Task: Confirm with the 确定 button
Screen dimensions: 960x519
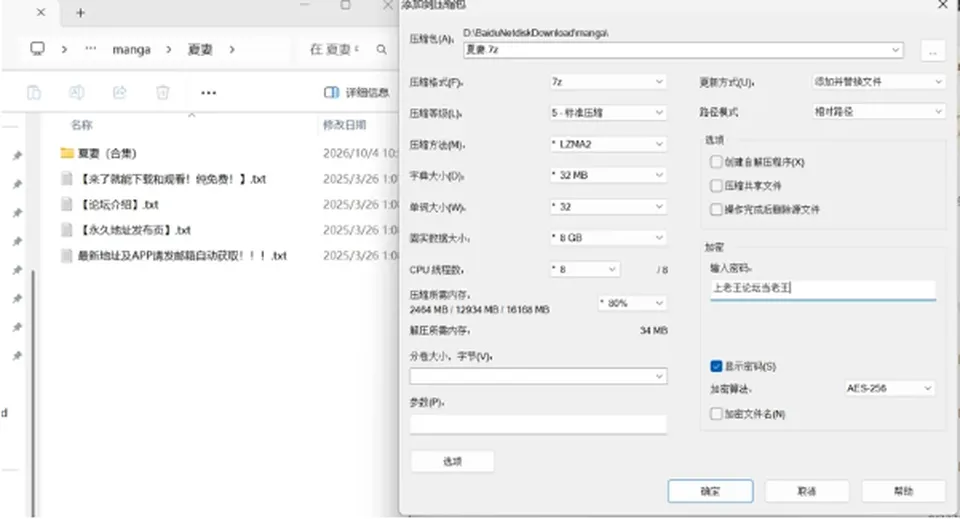Action: (x=710, y=491)
